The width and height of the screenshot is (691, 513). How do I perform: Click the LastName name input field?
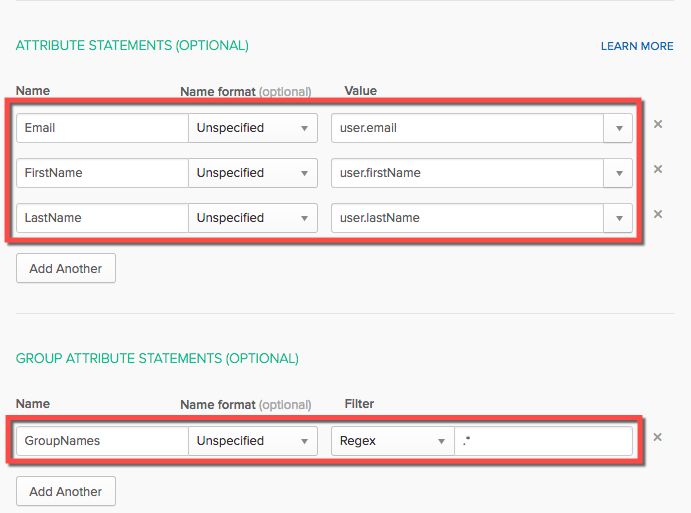102,218
